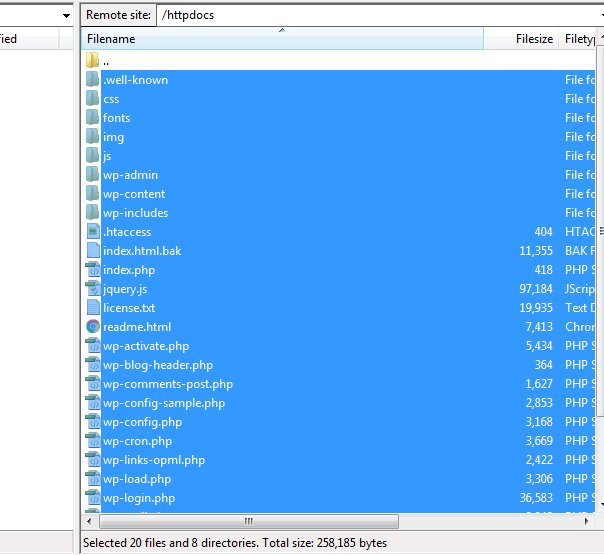Click the .htaccess file icon
Image resolution: width=604 pixels, height=555 pixels.
coord(93,231)
